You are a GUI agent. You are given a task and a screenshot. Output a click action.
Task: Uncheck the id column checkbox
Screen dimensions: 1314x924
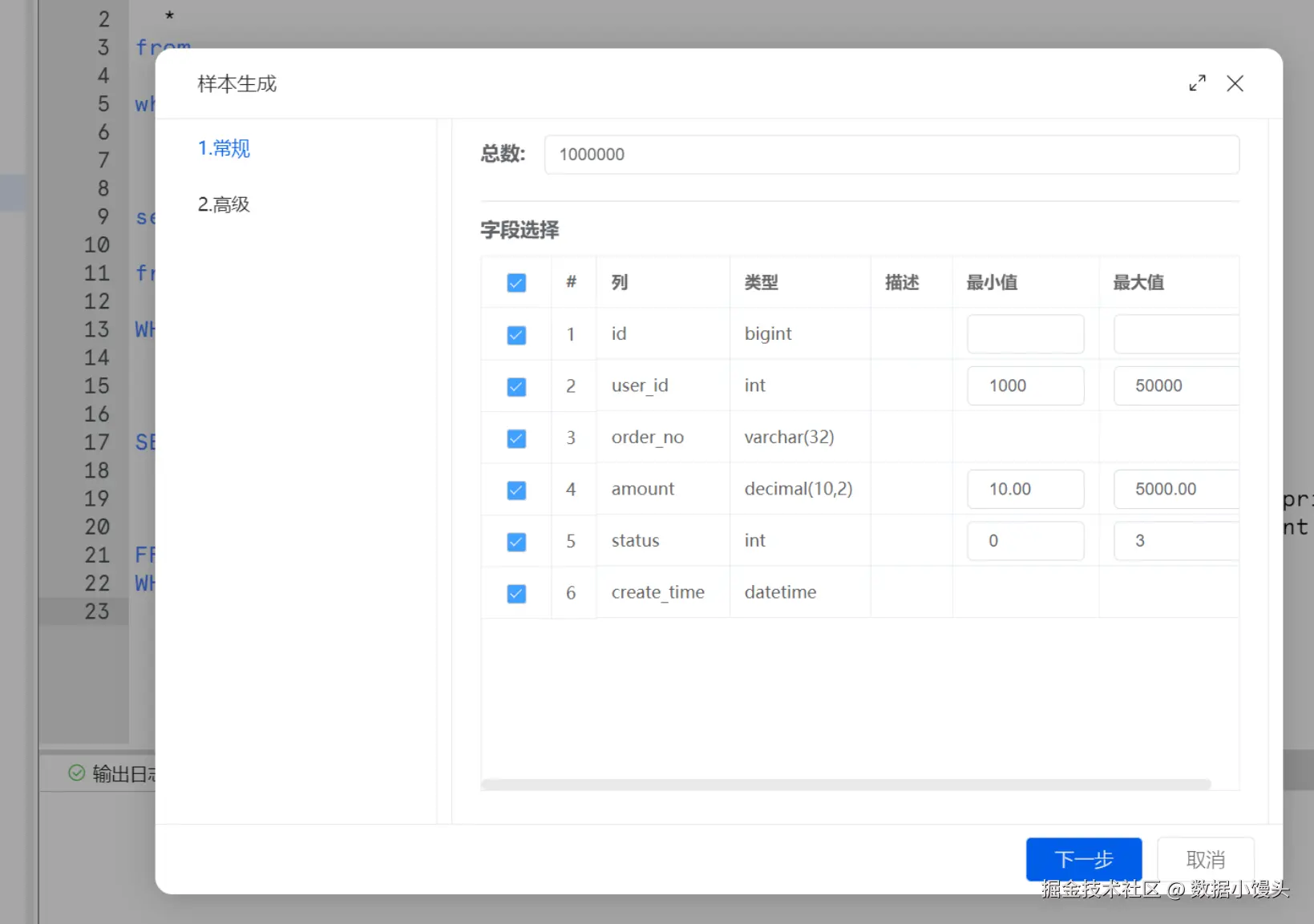pyautogui.click(x=516, y=335)
